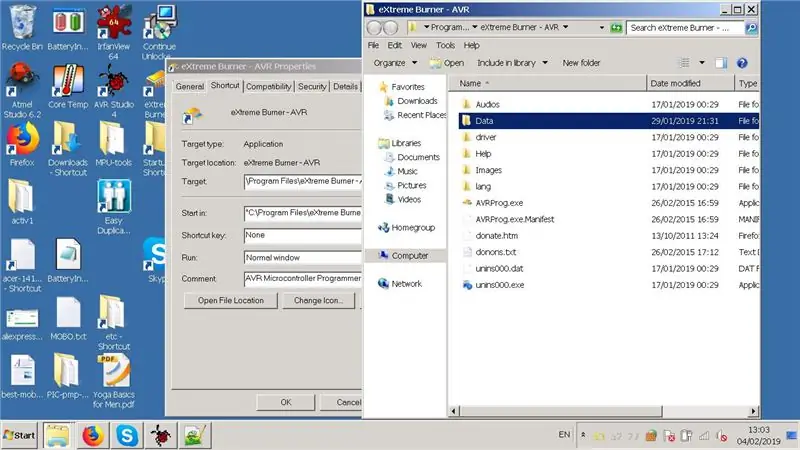The image size is (800, 450).
Task: Open the Include in library dropdown
Action: coord(512,63)
